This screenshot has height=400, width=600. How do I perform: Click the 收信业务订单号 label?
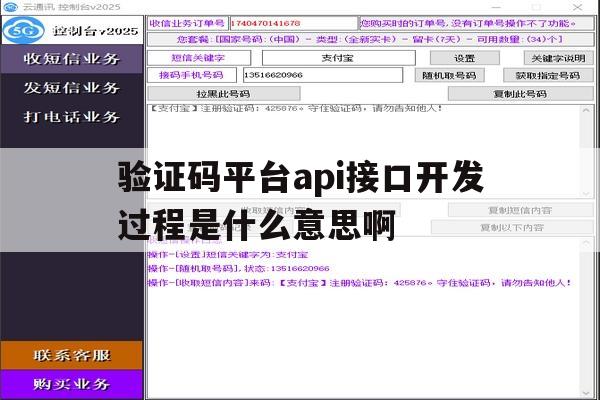[x=188, y=23]
